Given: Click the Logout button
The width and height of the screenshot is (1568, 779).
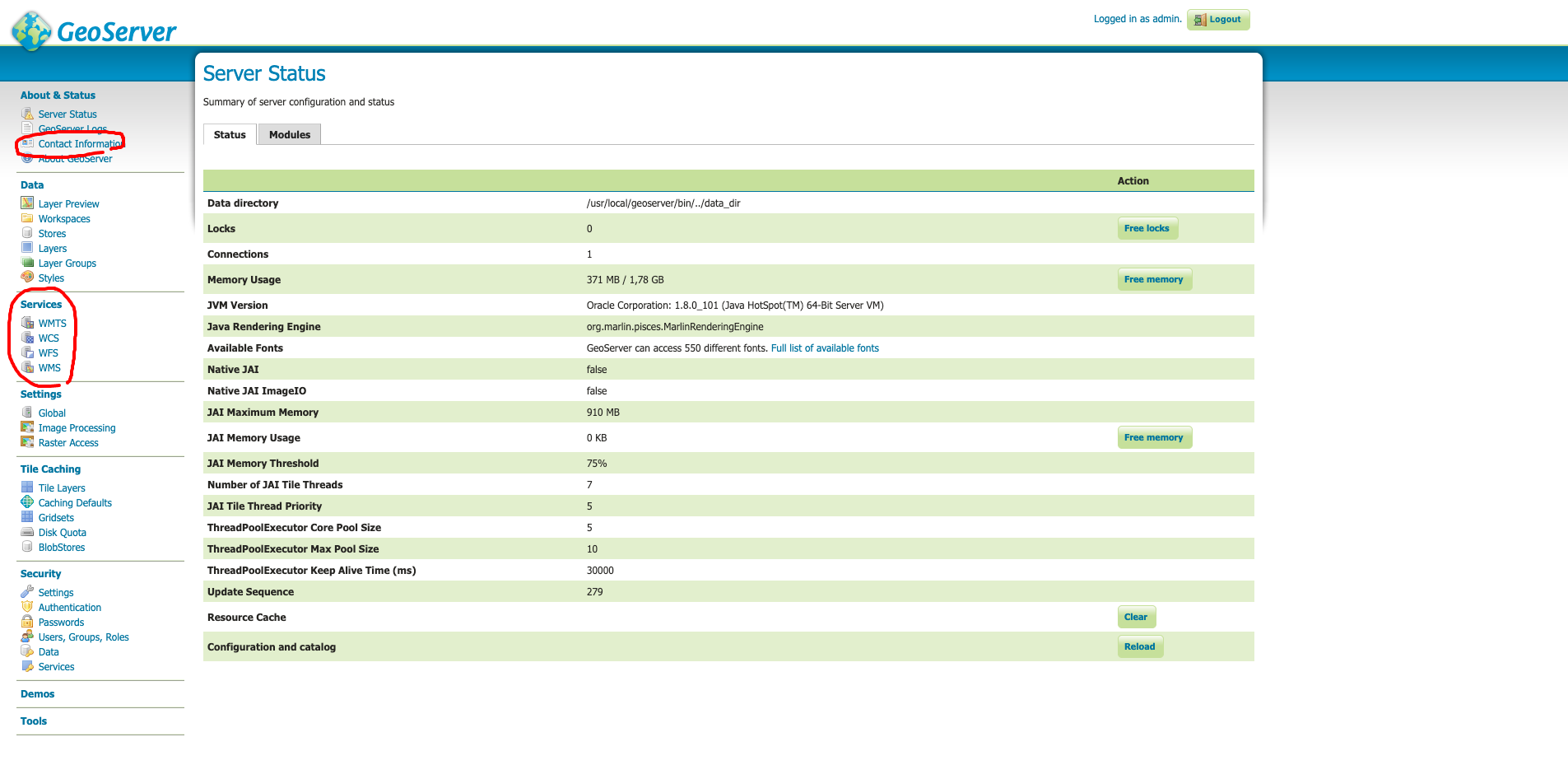Looking at the screenshot, I should (1218, 20).
